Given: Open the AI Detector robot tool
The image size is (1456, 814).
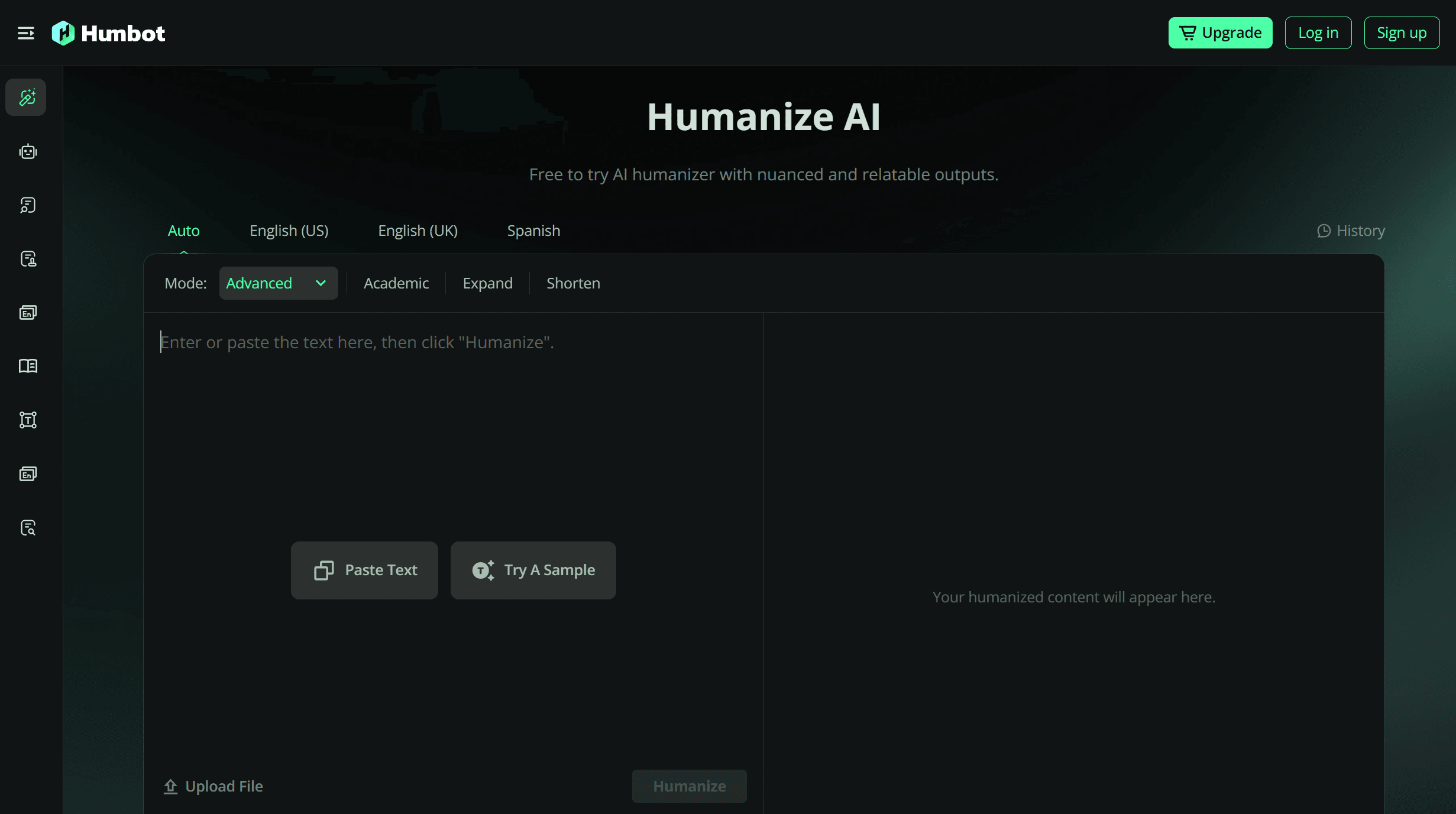Looking at the screenshot, I should pos(27,151).
